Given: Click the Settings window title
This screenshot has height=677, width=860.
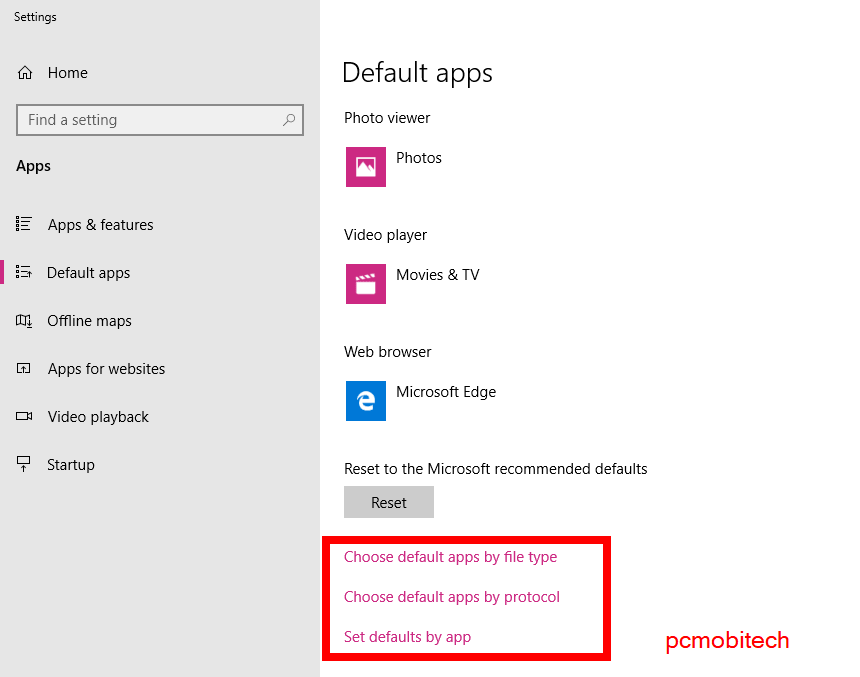Looking at the screenshot, I should 35,17.
